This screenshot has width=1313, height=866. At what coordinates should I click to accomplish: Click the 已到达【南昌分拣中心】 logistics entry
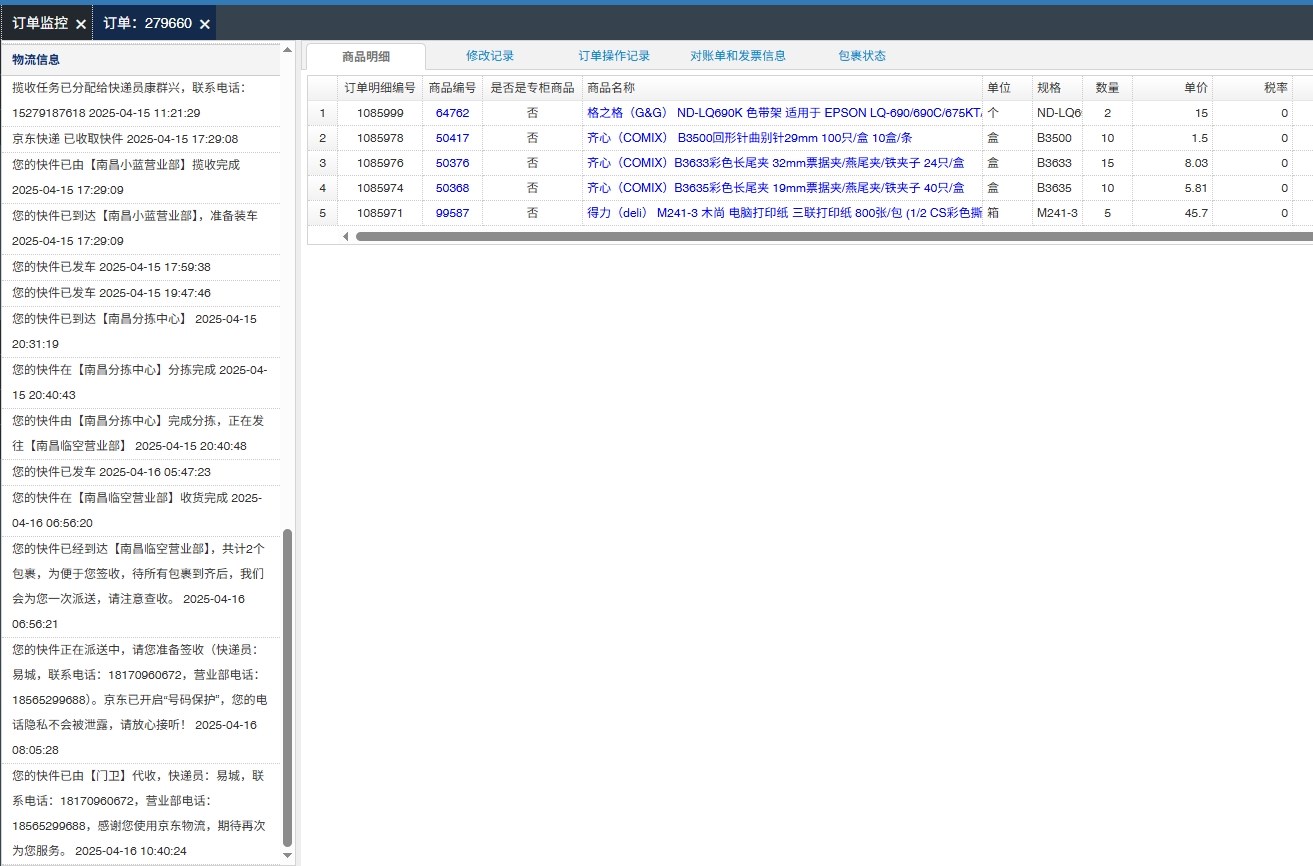point(140,331)
